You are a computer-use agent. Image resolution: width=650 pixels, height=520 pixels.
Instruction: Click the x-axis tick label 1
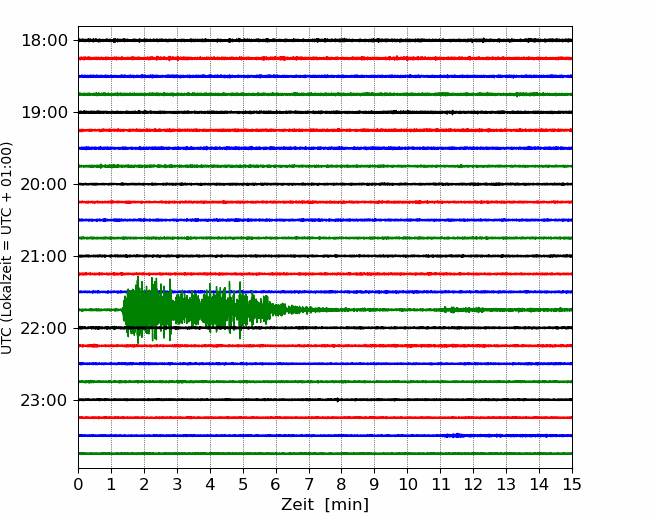111,484
